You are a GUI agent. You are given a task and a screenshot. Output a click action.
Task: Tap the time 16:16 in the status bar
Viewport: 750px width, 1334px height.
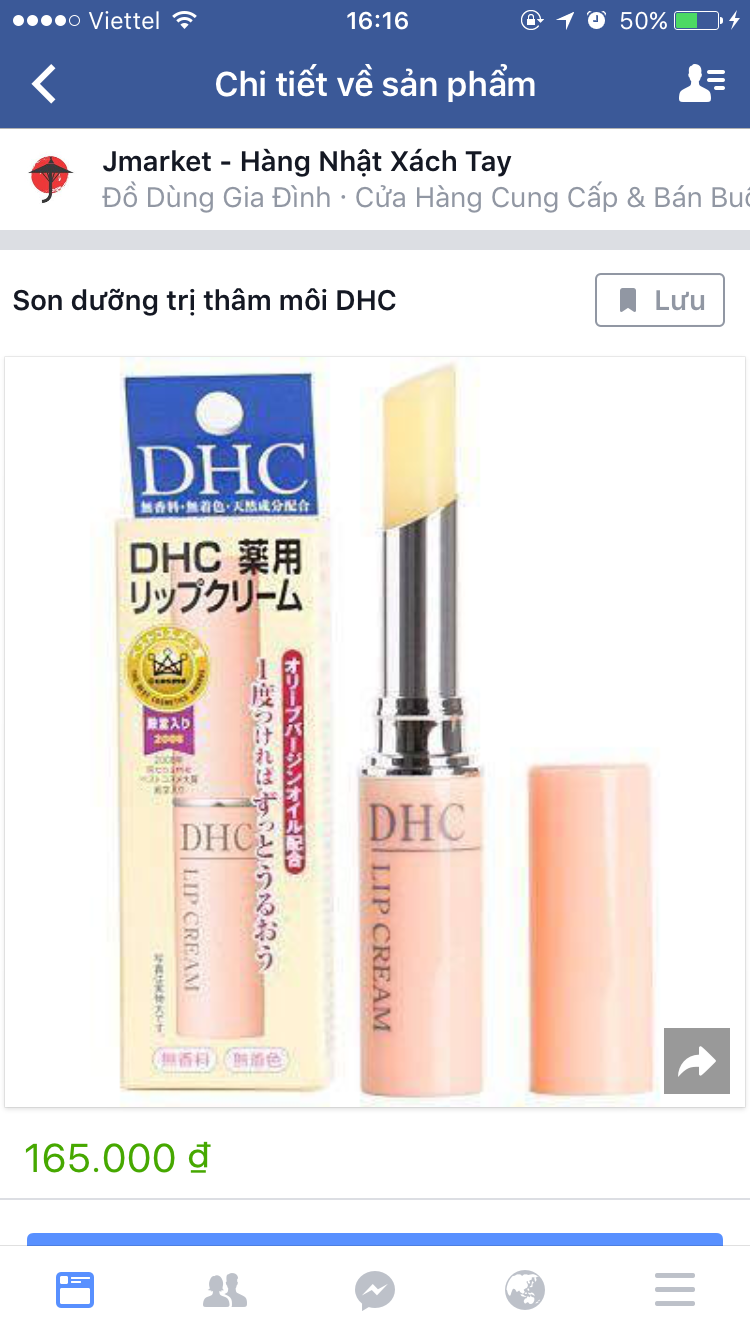pyautogui.click(x=377, y=20)
